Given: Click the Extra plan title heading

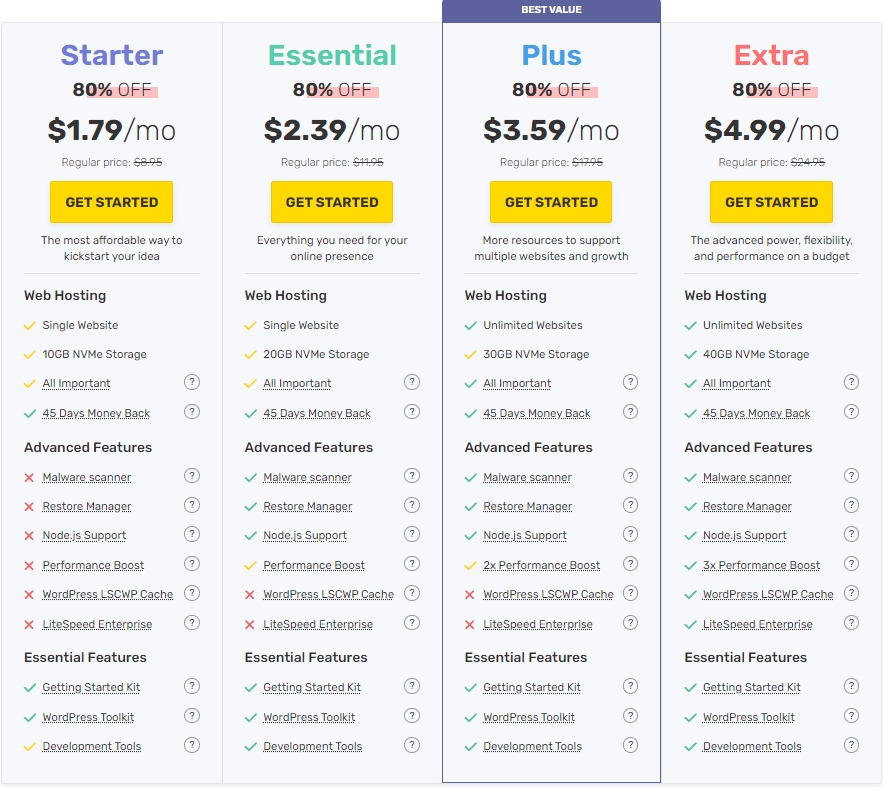Looking at the screenshot, I should (x=771, y=55).
